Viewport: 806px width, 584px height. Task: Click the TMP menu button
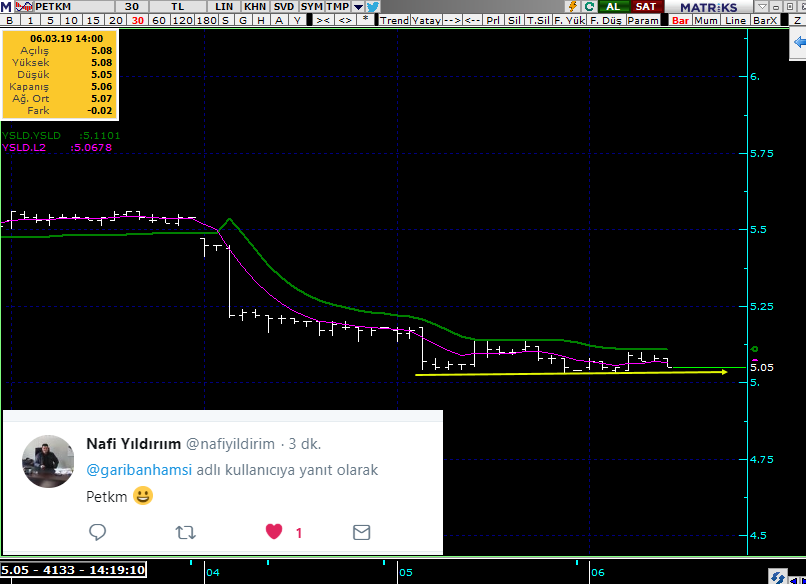338,7
